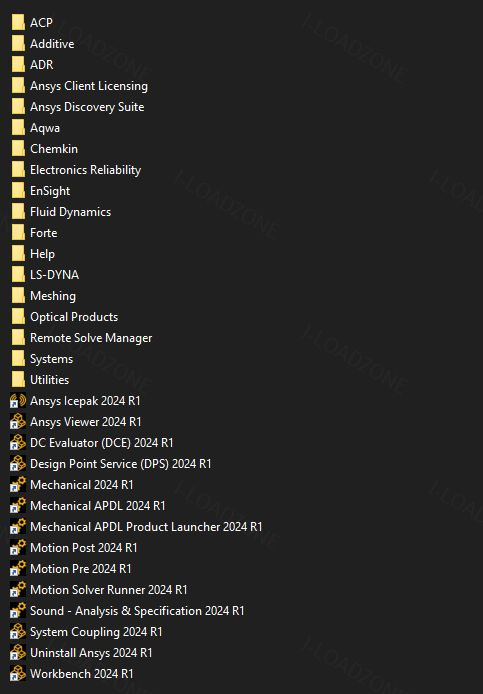Select the Aqwa folder icon
Screen dimensions: 483x694
(x=18, y=128)
